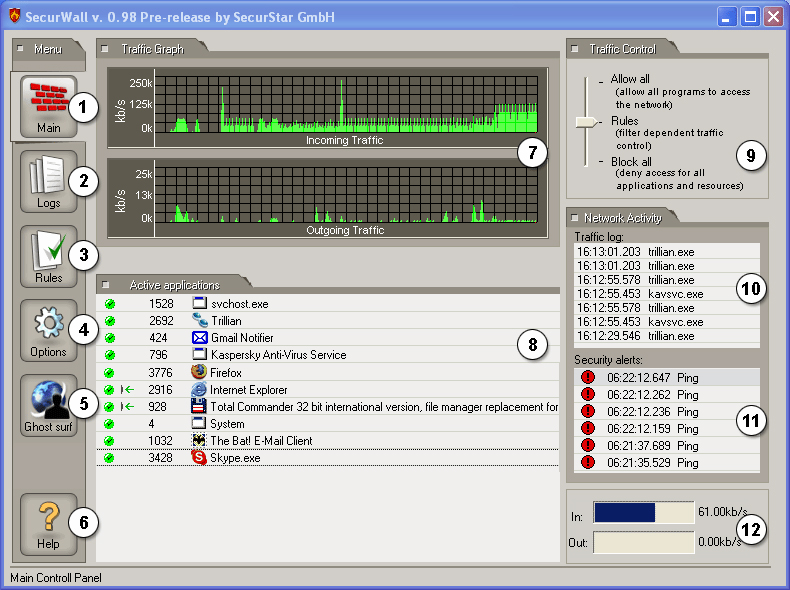
Task: Select the Gmail Notifier row text
Action: pyautogui.click(x=242, y=338)
